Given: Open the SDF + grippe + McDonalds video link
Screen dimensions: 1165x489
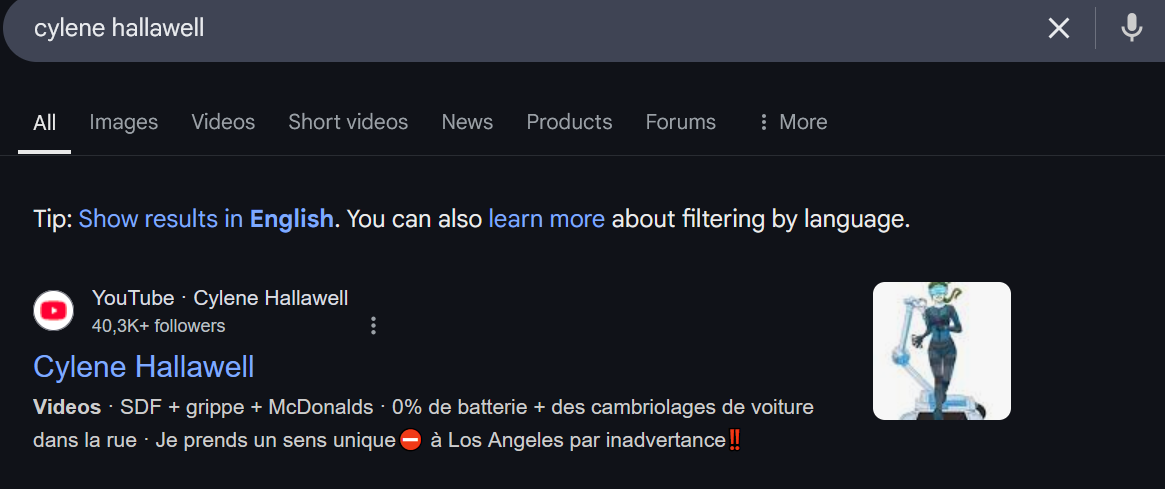Looking at the screenshot, I should click(247, 407).
